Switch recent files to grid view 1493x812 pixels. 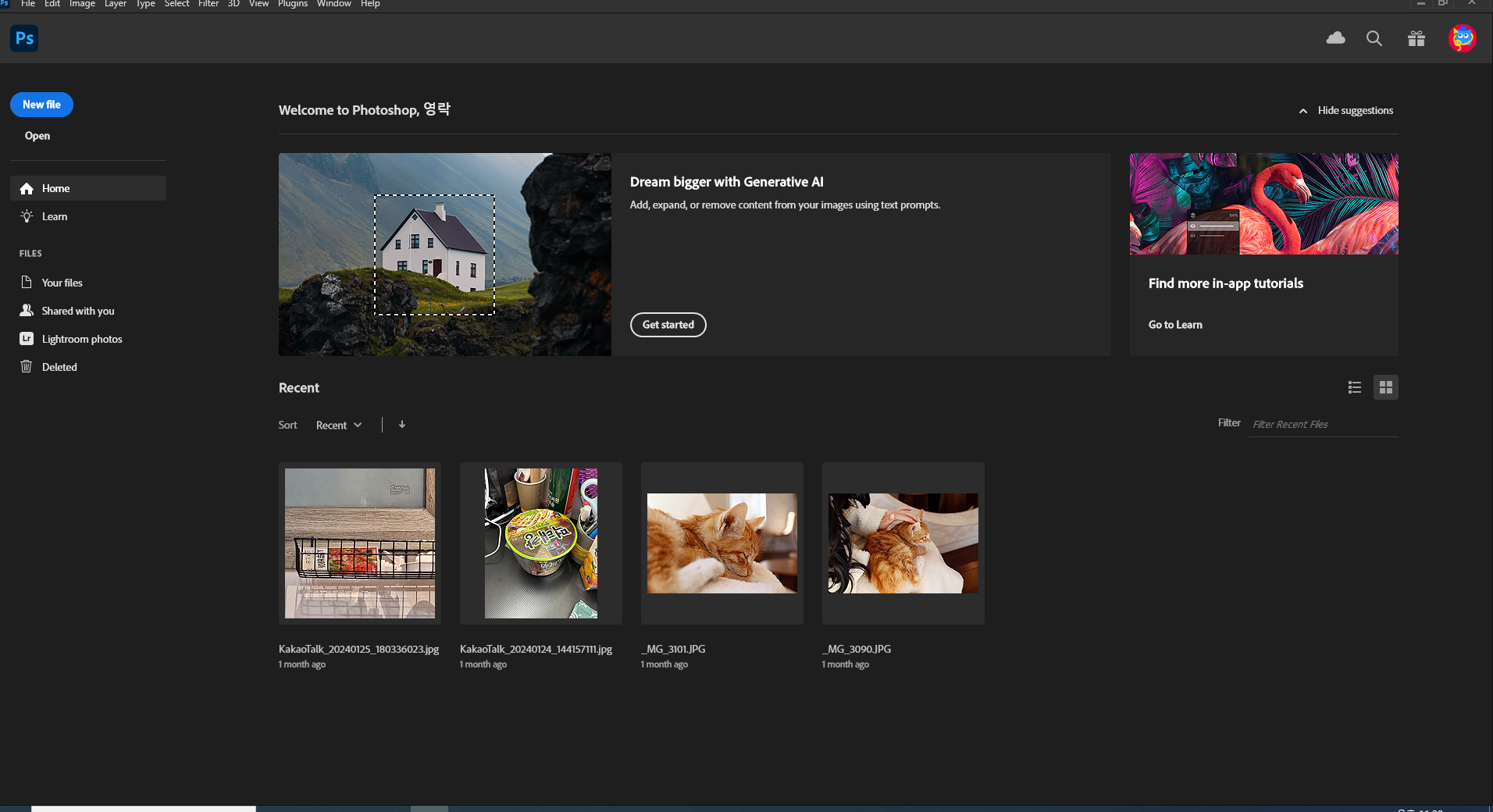(1386, 387)
